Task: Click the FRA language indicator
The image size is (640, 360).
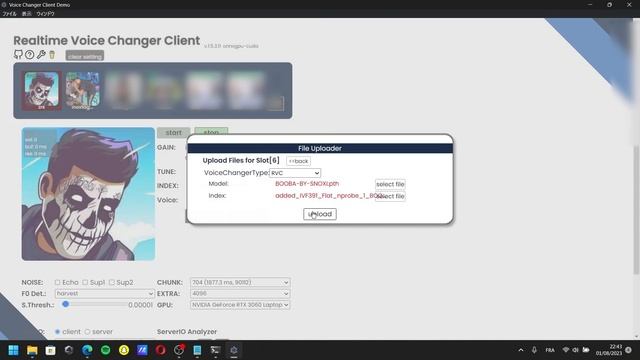Action: tap(550, 350)
